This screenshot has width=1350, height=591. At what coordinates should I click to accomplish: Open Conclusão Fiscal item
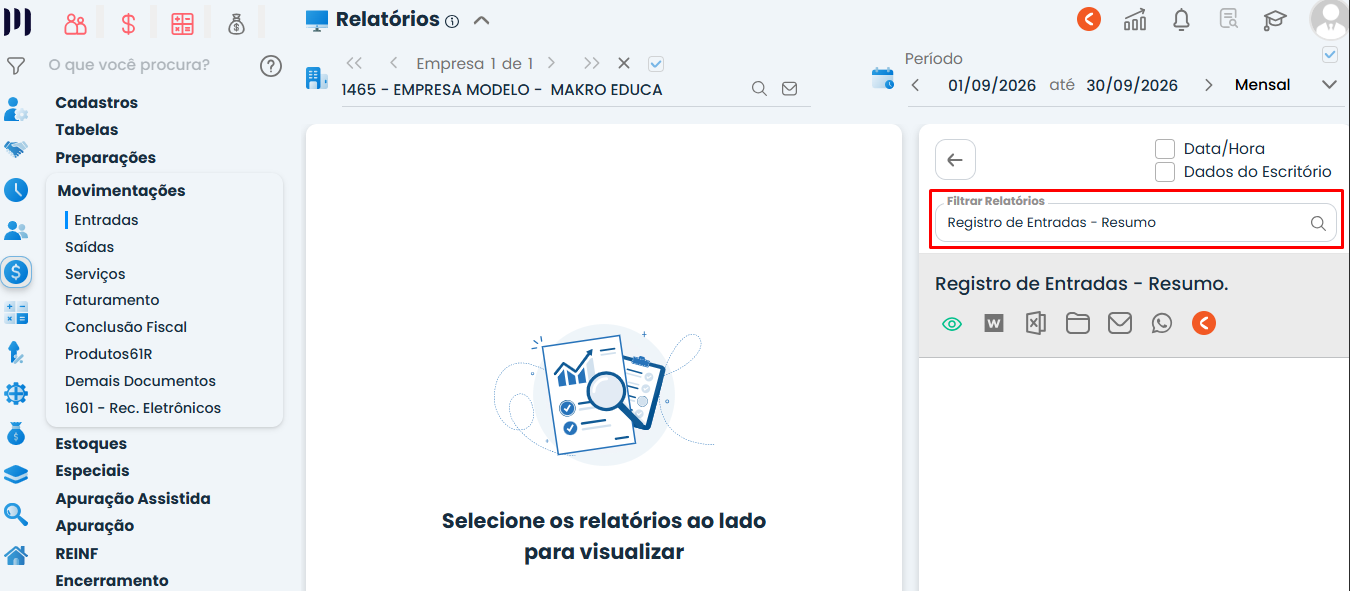[x=126, y=327]
